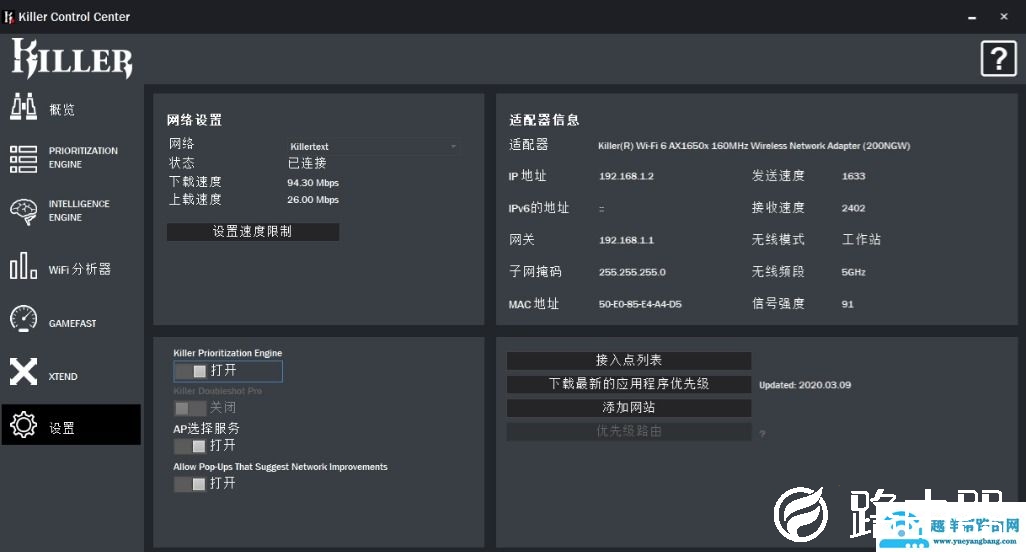Click the WiFi analyzer bar chart icon
The image size is (1026, 552).
[23, 266]
